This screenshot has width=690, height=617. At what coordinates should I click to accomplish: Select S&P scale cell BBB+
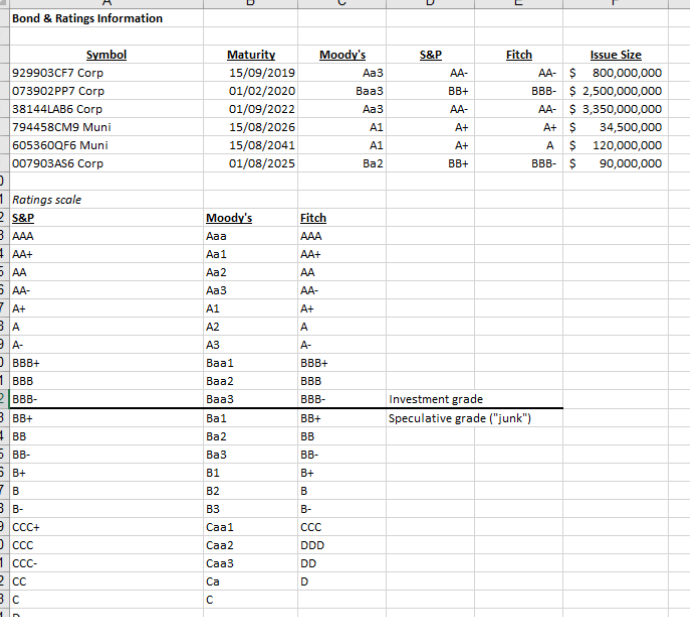point(106,363)
